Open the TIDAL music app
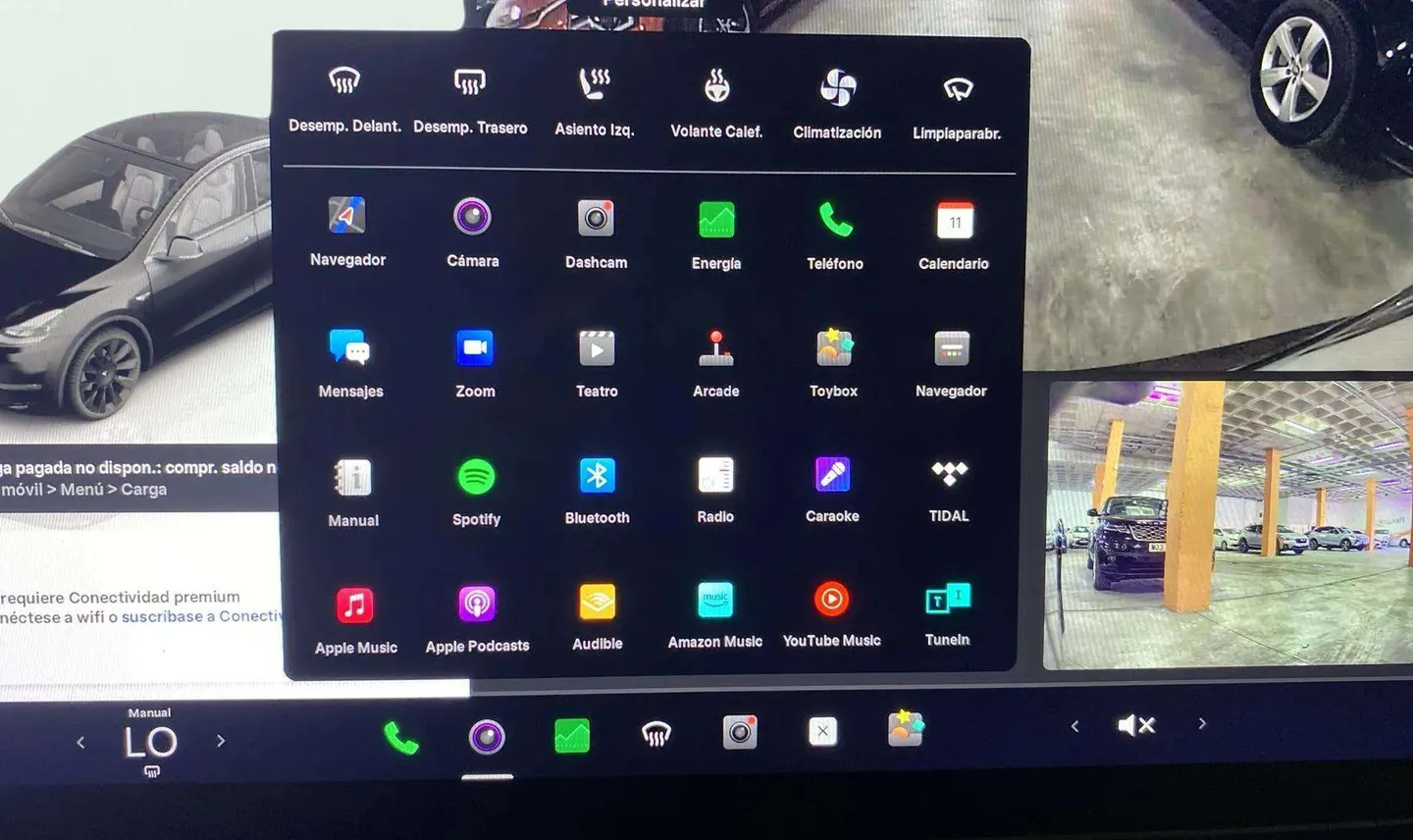 (x=949, y=476)
